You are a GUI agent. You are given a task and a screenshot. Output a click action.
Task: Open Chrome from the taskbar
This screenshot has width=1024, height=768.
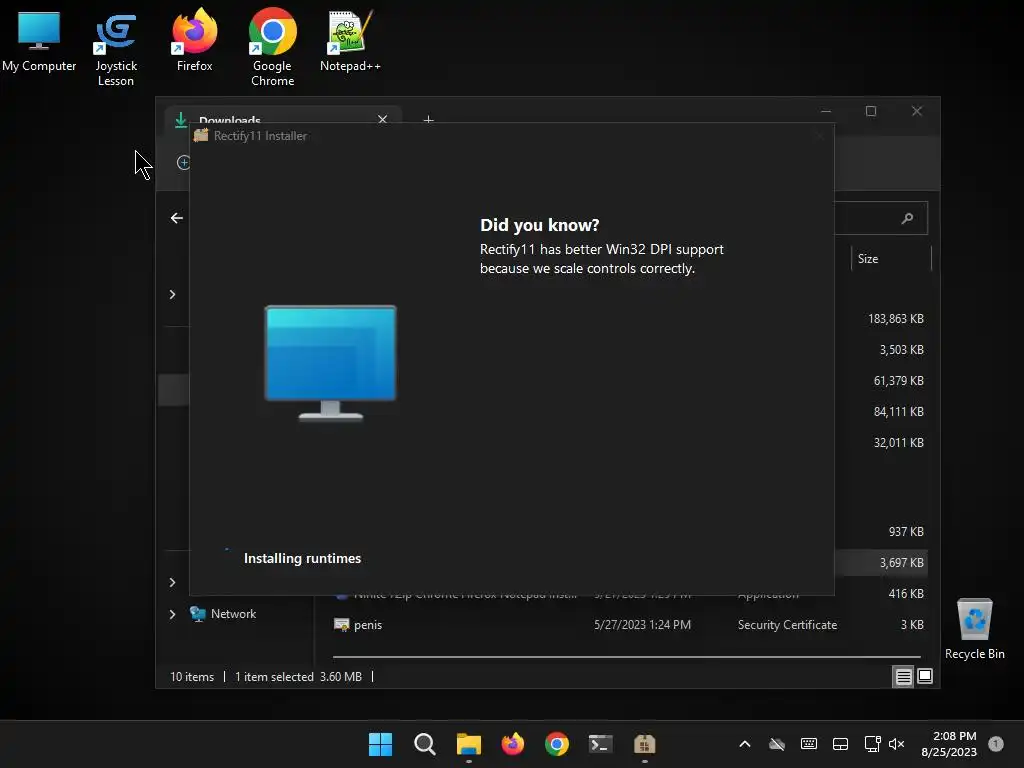[556, 744]
